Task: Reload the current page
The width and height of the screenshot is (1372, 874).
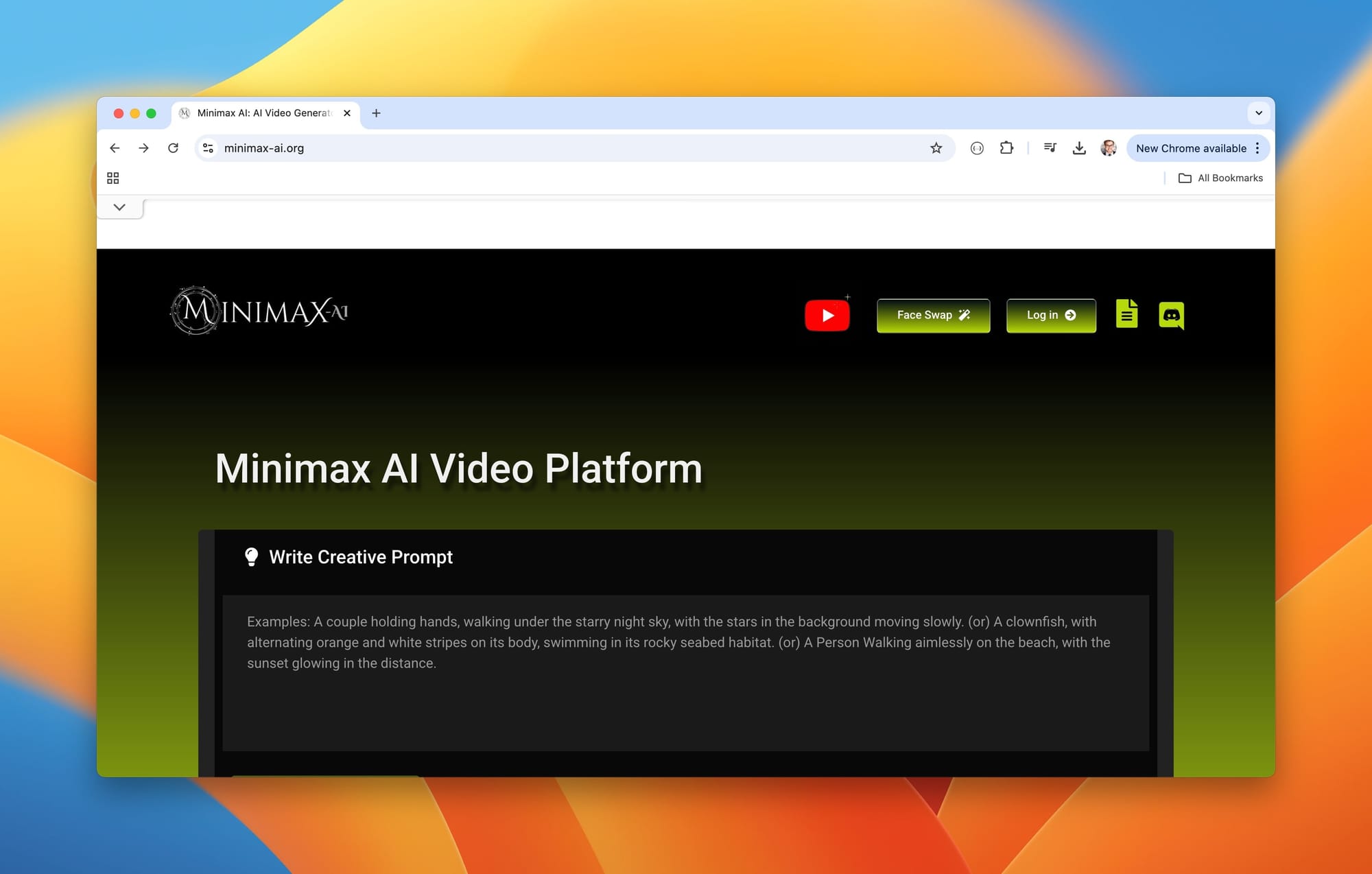Action: click(173, 148)
